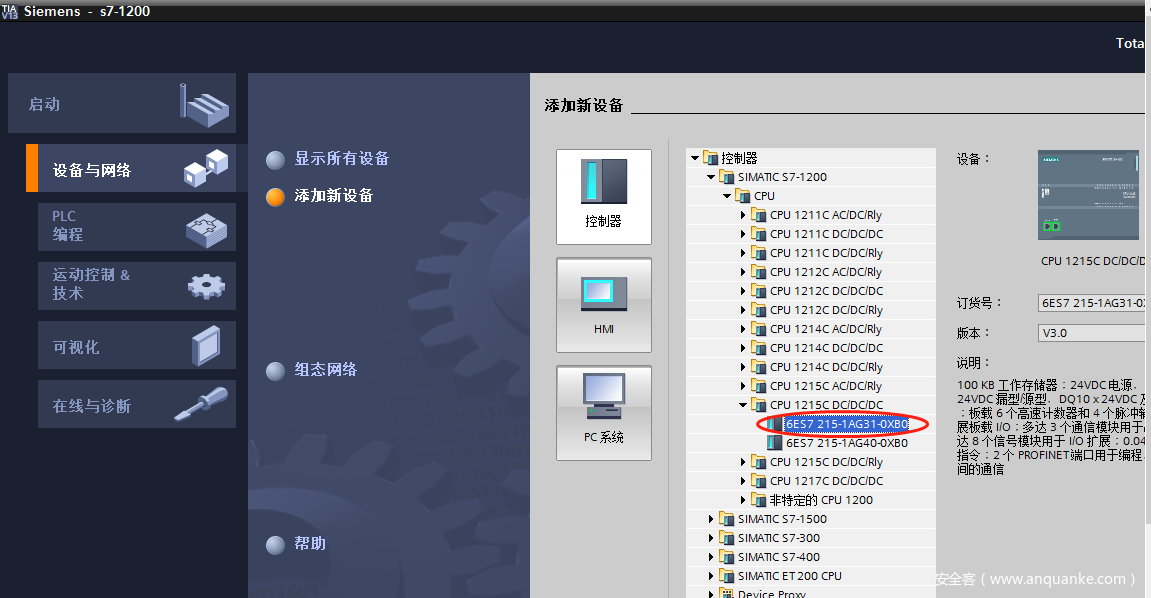Screen dimensions: 1151x598
Task: Select CPU 1214C DC/DC/DC label
Action: [827, 348]
